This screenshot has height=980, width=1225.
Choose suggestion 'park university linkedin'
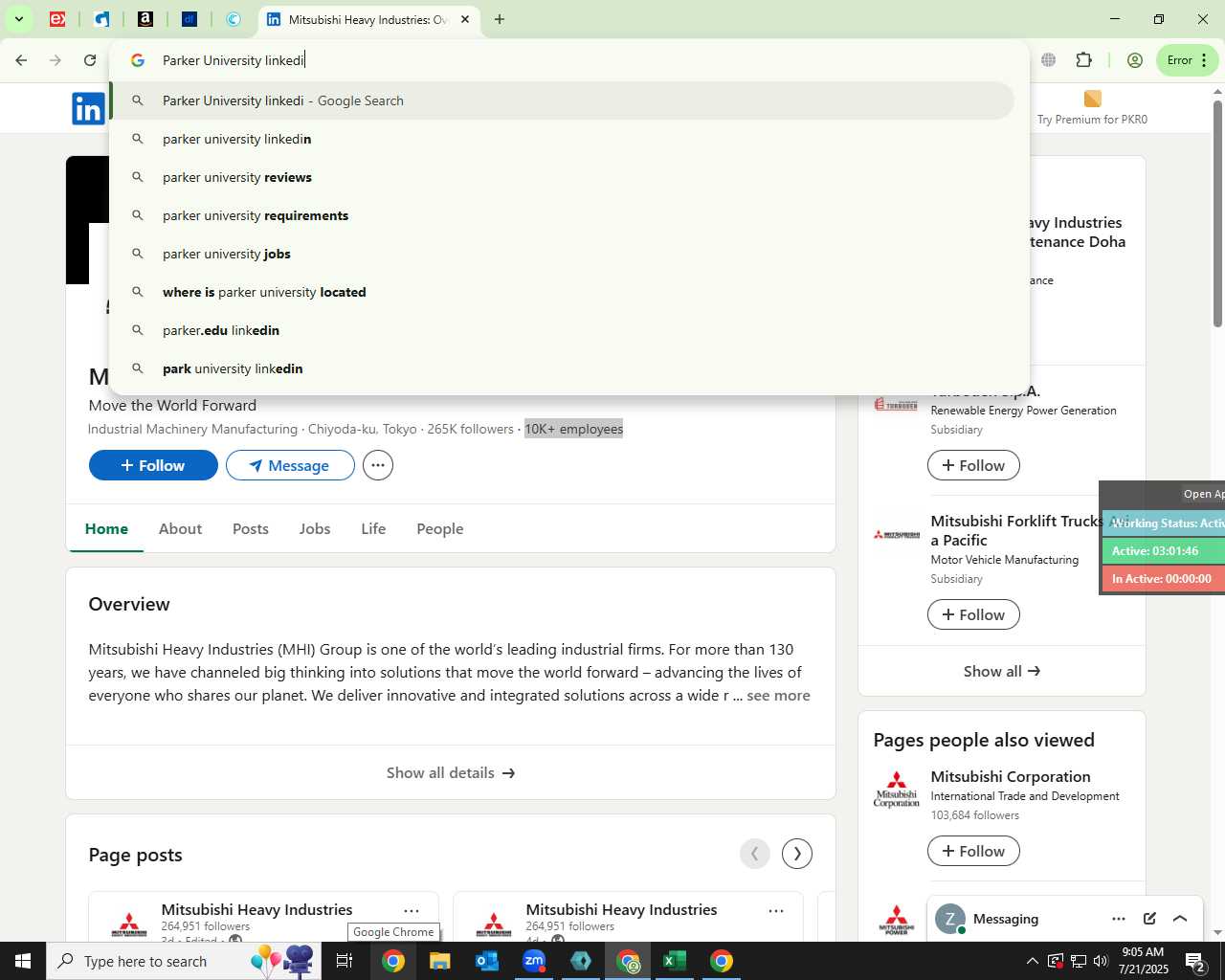pos(562,368)
